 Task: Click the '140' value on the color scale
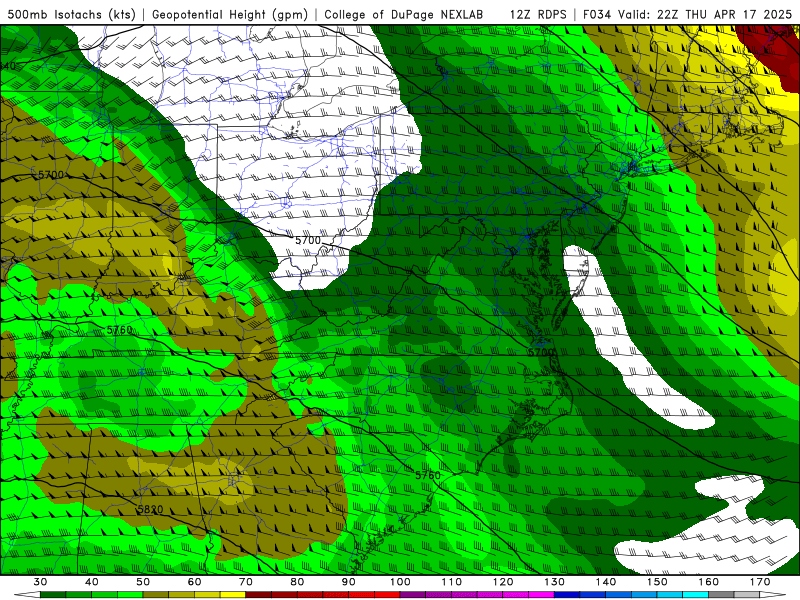pos(606,582)
